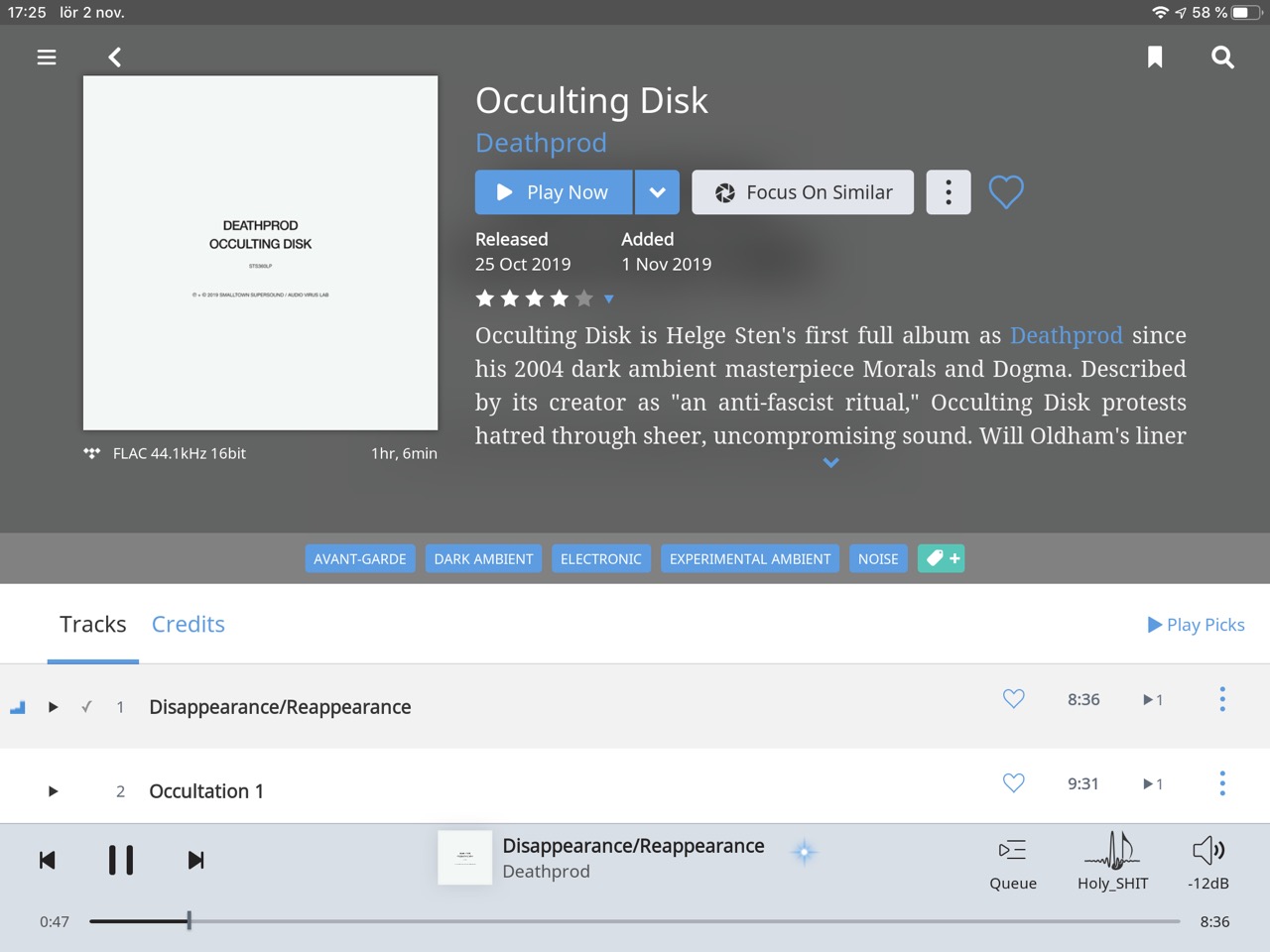Click the playback position handle
The image size is (1270, 952).
[x=189, y=921]
